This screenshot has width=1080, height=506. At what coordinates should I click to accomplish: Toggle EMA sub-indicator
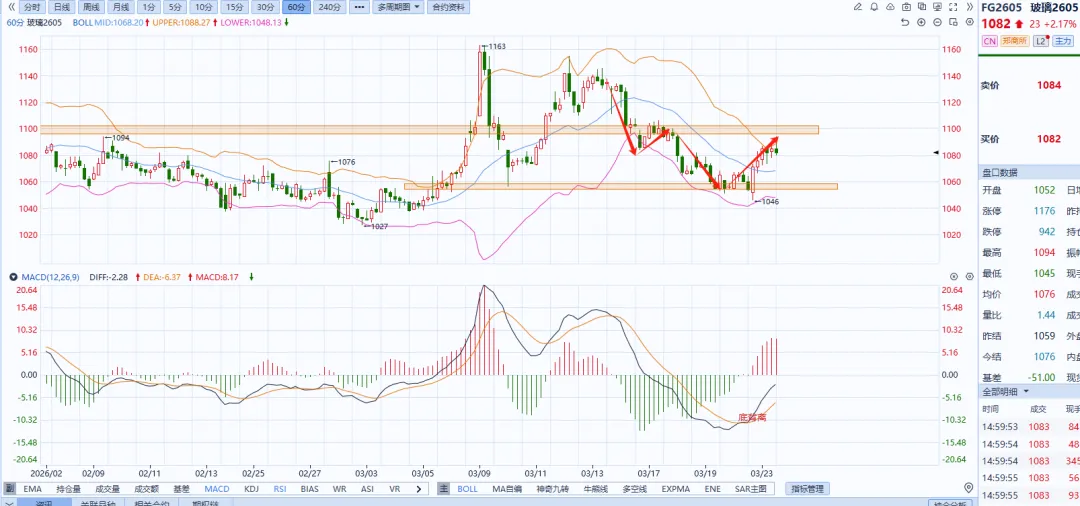tap(32, 489)
